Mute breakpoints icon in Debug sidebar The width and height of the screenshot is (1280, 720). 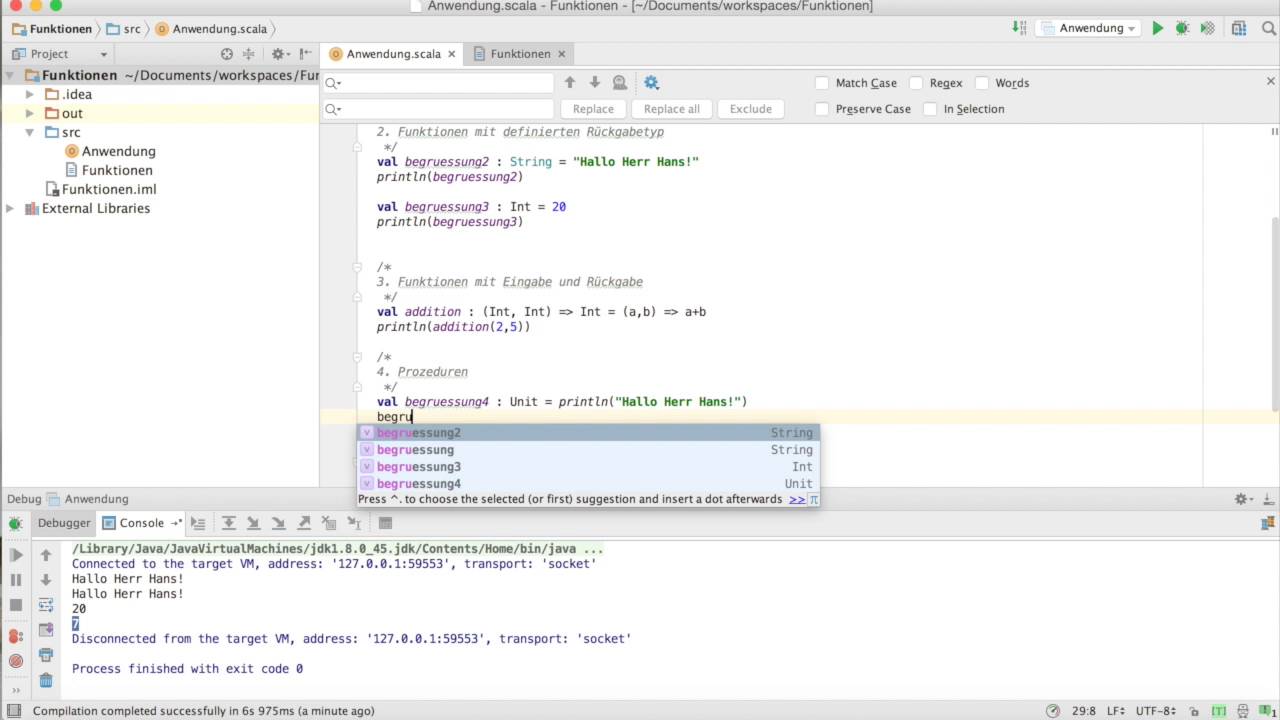(16, 661)
